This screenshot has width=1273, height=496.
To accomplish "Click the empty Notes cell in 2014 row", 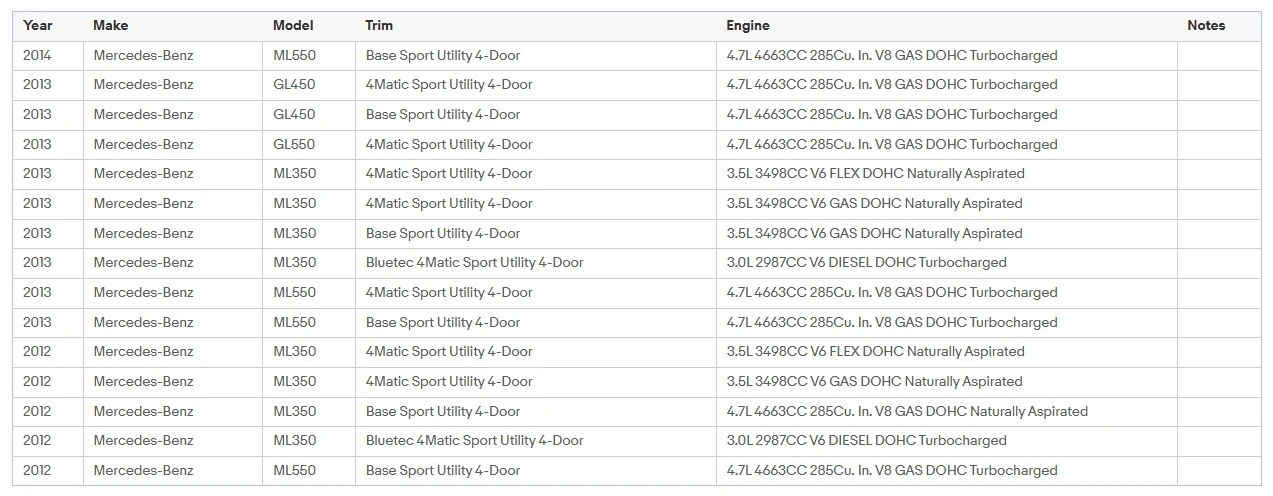I will click(x=1219, y=56).
